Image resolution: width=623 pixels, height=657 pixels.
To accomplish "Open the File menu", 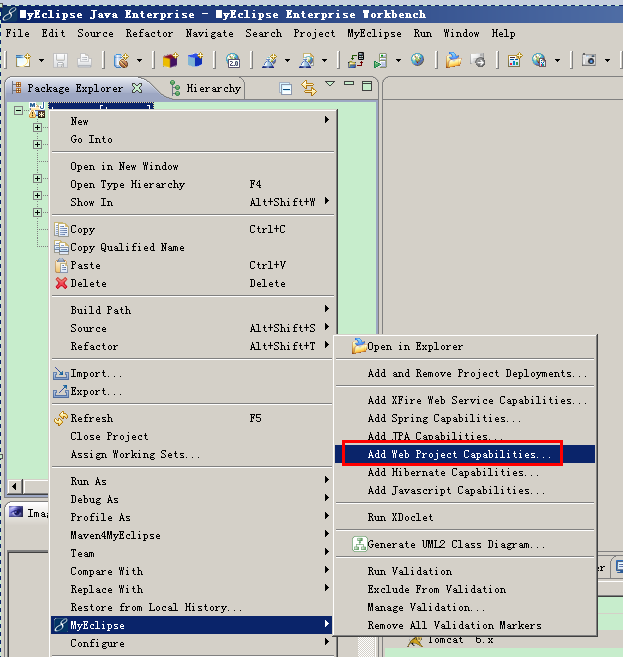I will point(18,34).
